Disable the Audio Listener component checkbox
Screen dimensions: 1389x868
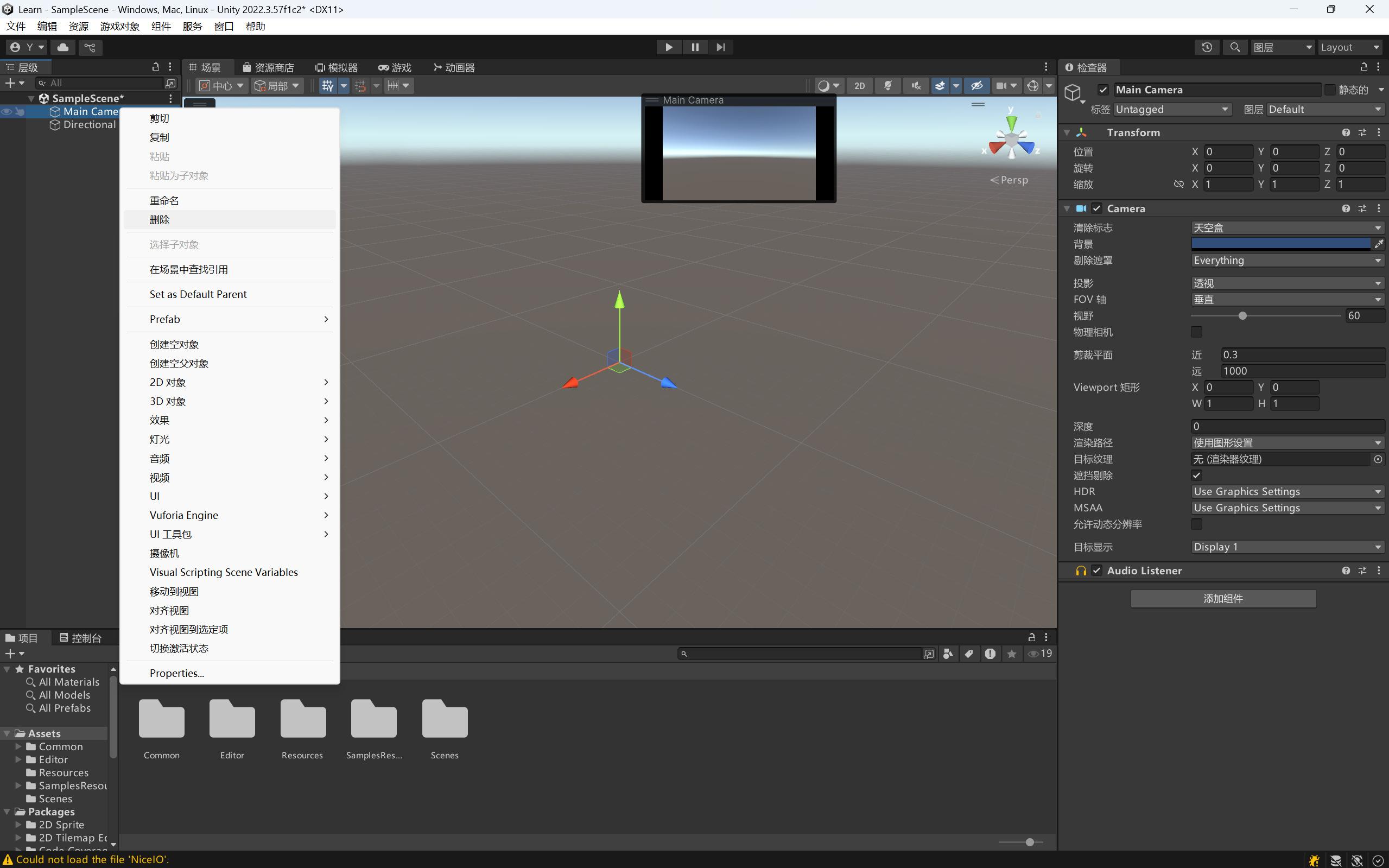[x=1097, y=570]
